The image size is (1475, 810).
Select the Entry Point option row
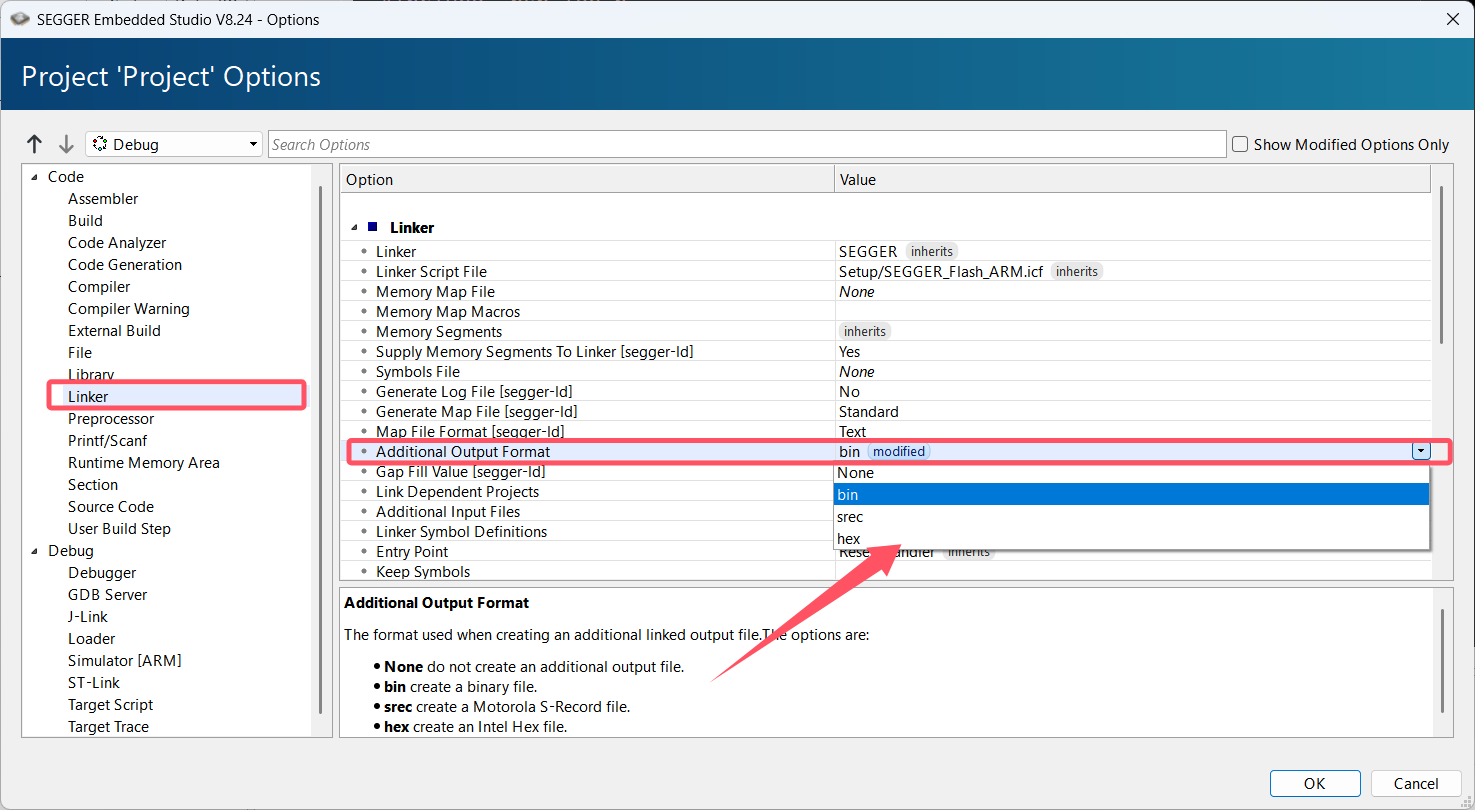[587, 552]
